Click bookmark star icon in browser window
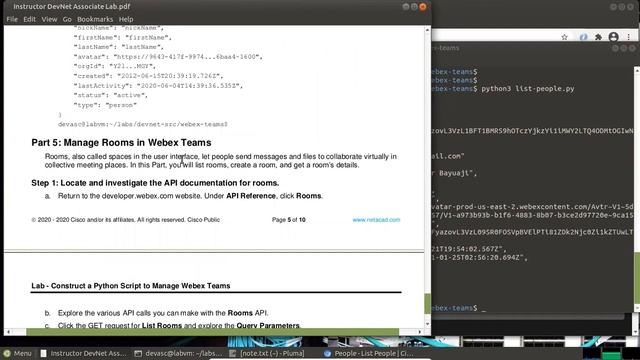Image resolution: width=640 pixels, height=360 pixels. pyautogui.click(x=564, y=37)
